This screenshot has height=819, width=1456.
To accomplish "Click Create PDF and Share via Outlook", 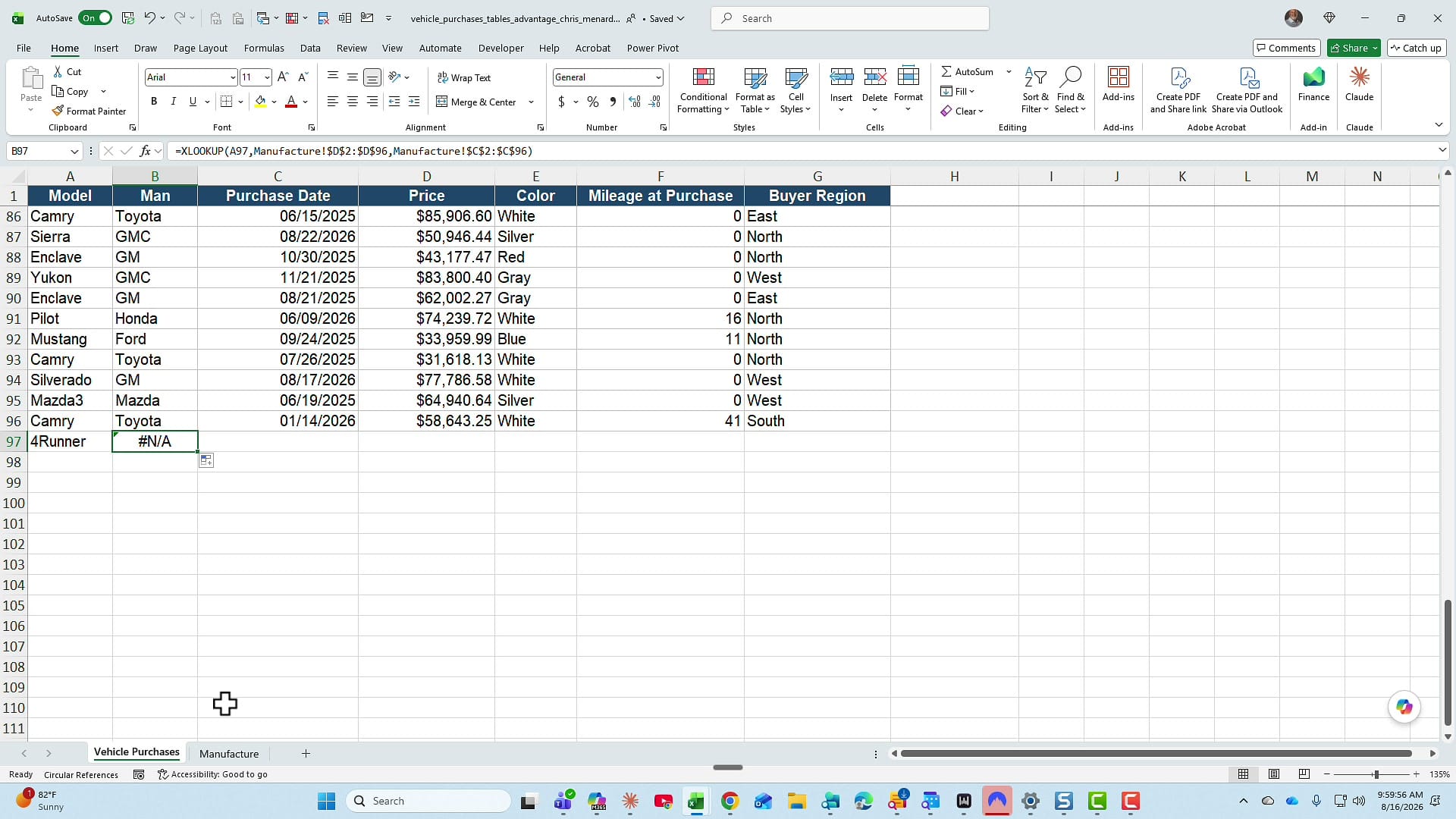I will (x=1247, y=91).
